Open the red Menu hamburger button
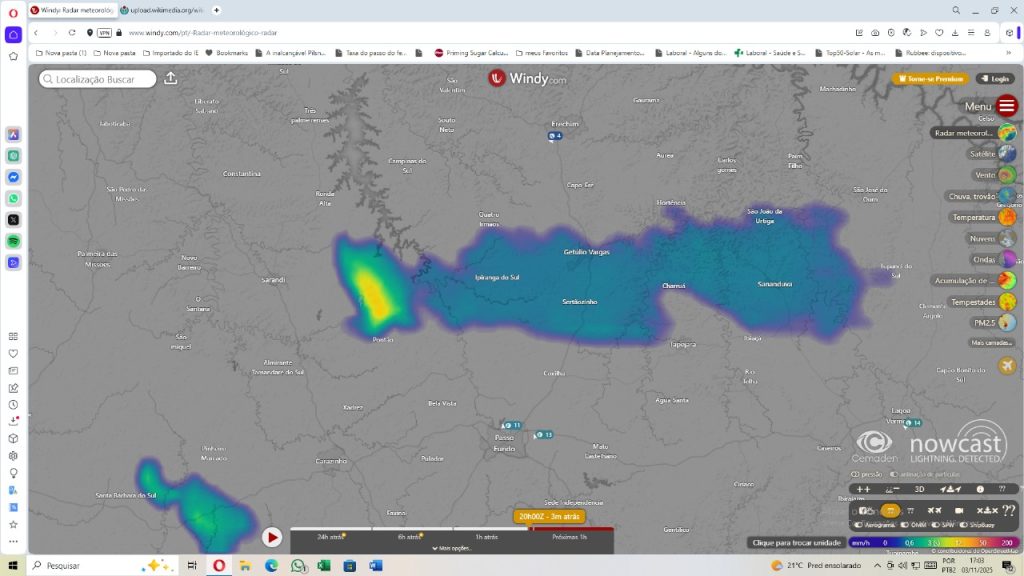This screenshot has width=1024, height=576. click(1007, 106)
